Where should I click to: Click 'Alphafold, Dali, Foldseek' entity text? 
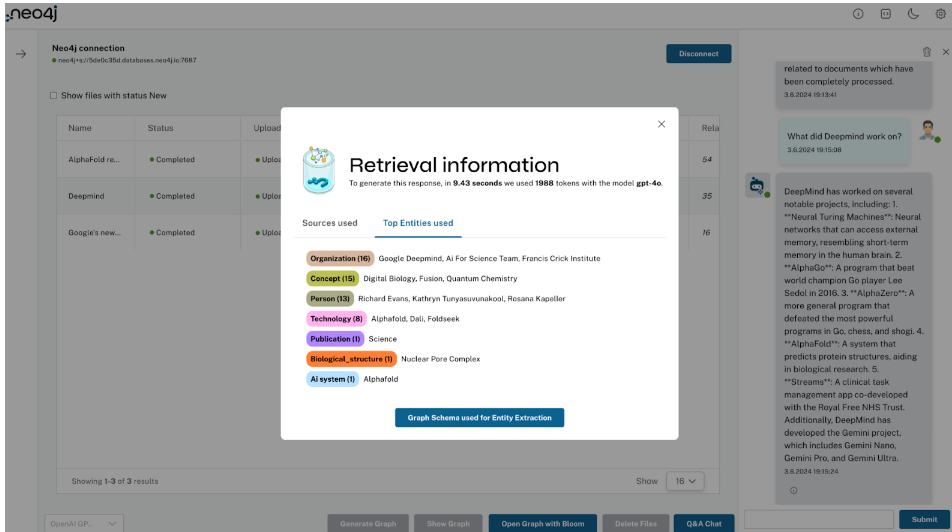[x=415, y=318]
